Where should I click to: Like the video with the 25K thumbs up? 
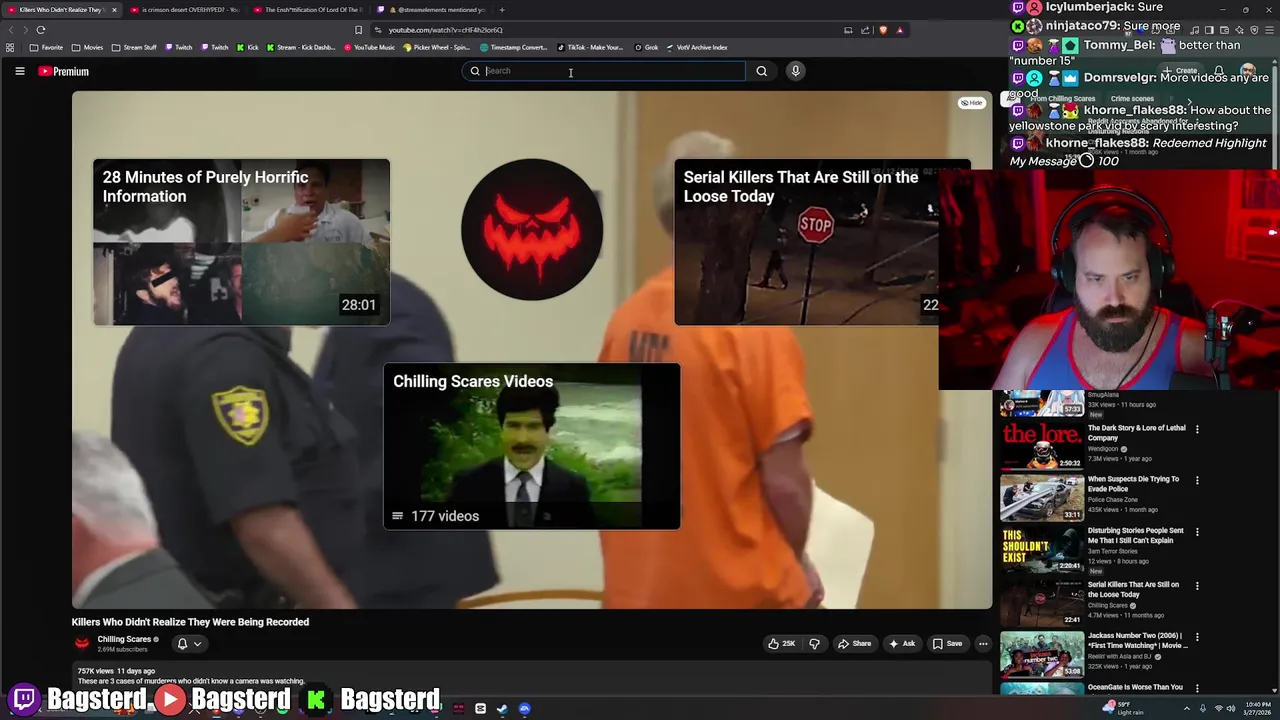click(782, 644)
